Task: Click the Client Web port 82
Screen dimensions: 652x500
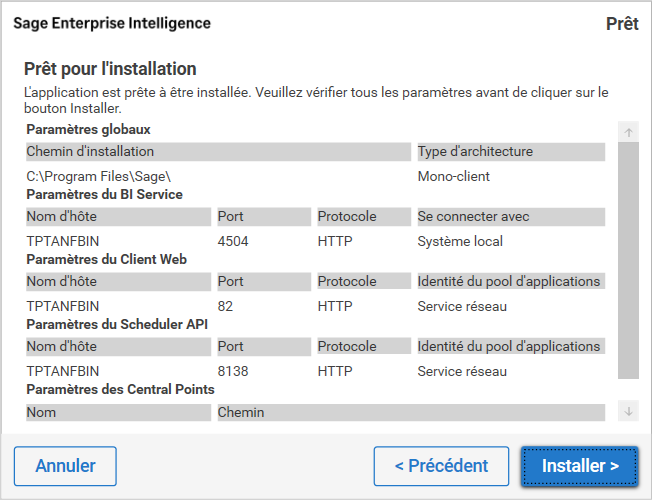Action: [225, 306]
